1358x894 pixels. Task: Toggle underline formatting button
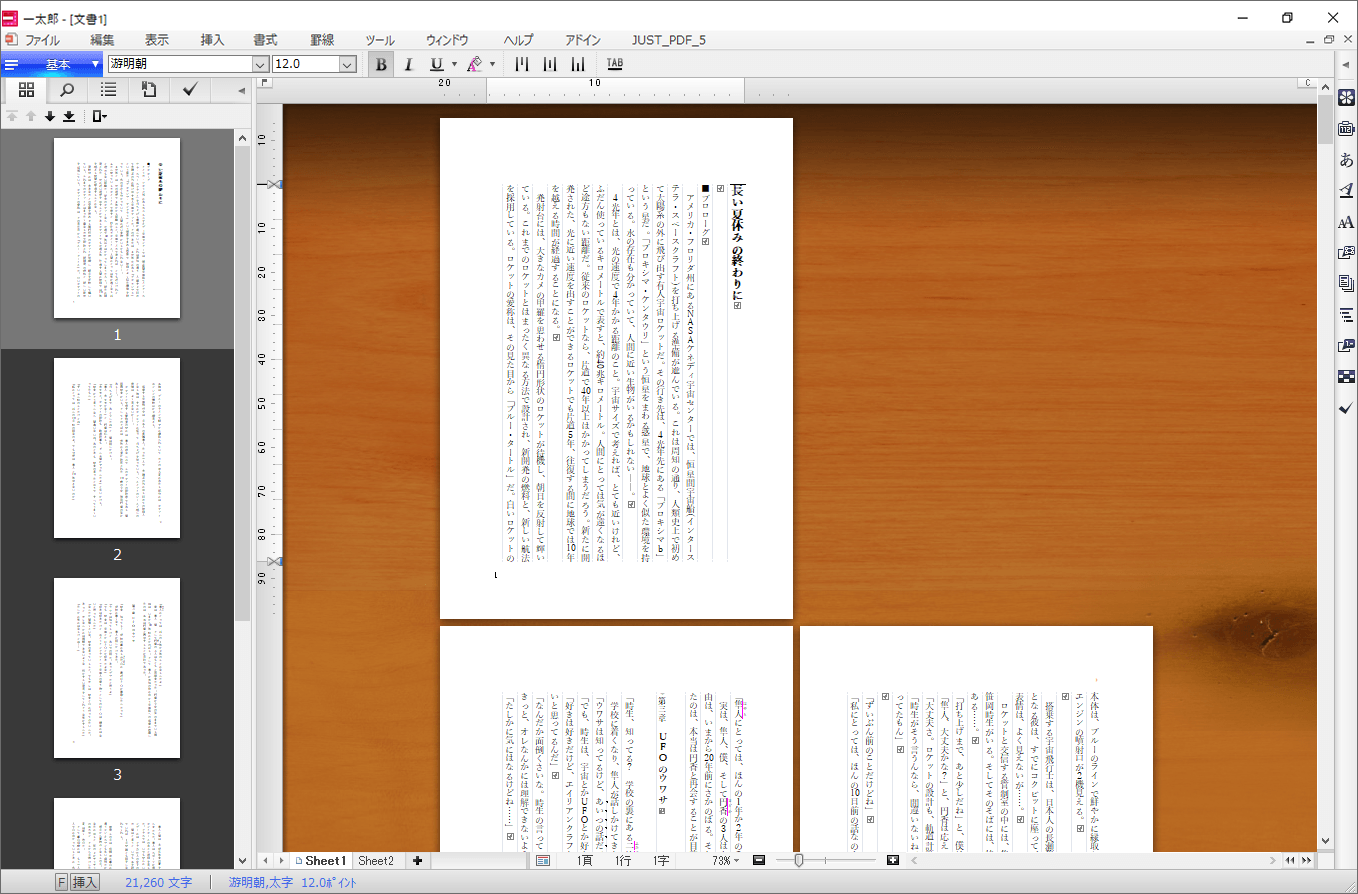click(x=436, y=64)
